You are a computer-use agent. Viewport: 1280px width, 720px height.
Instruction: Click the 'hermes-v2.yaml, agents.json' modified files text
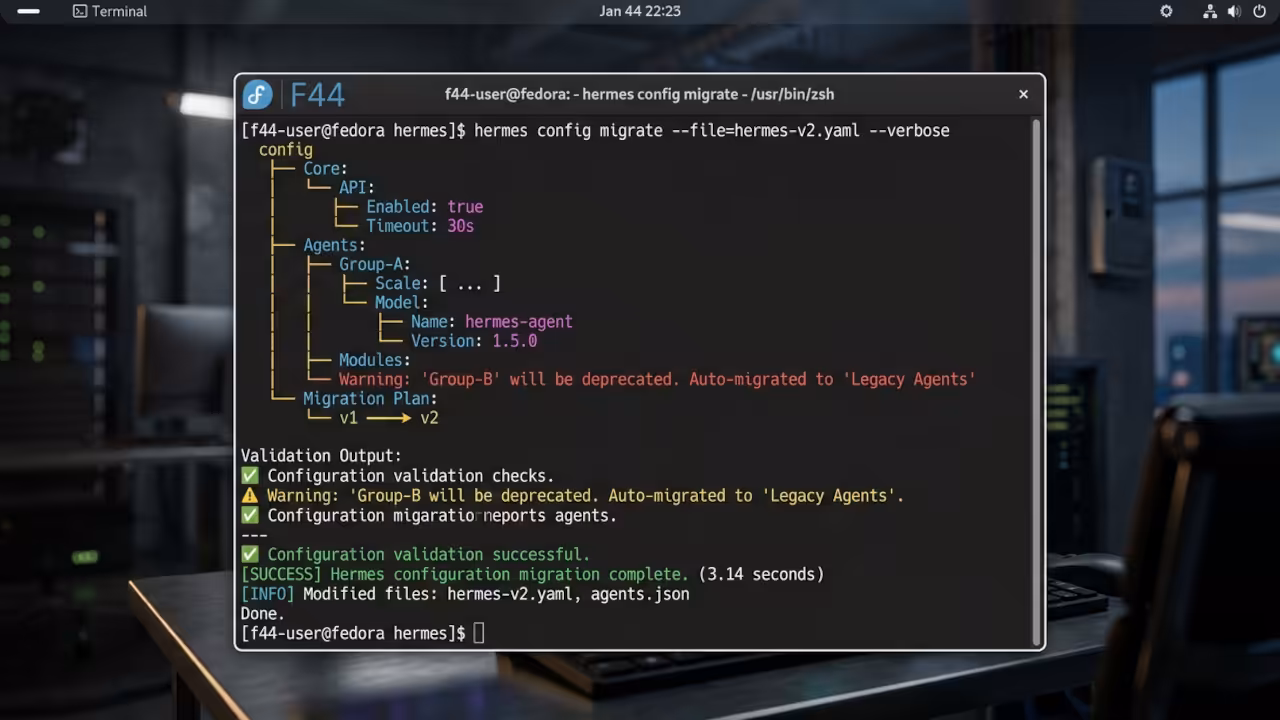(x=568, y=594)
